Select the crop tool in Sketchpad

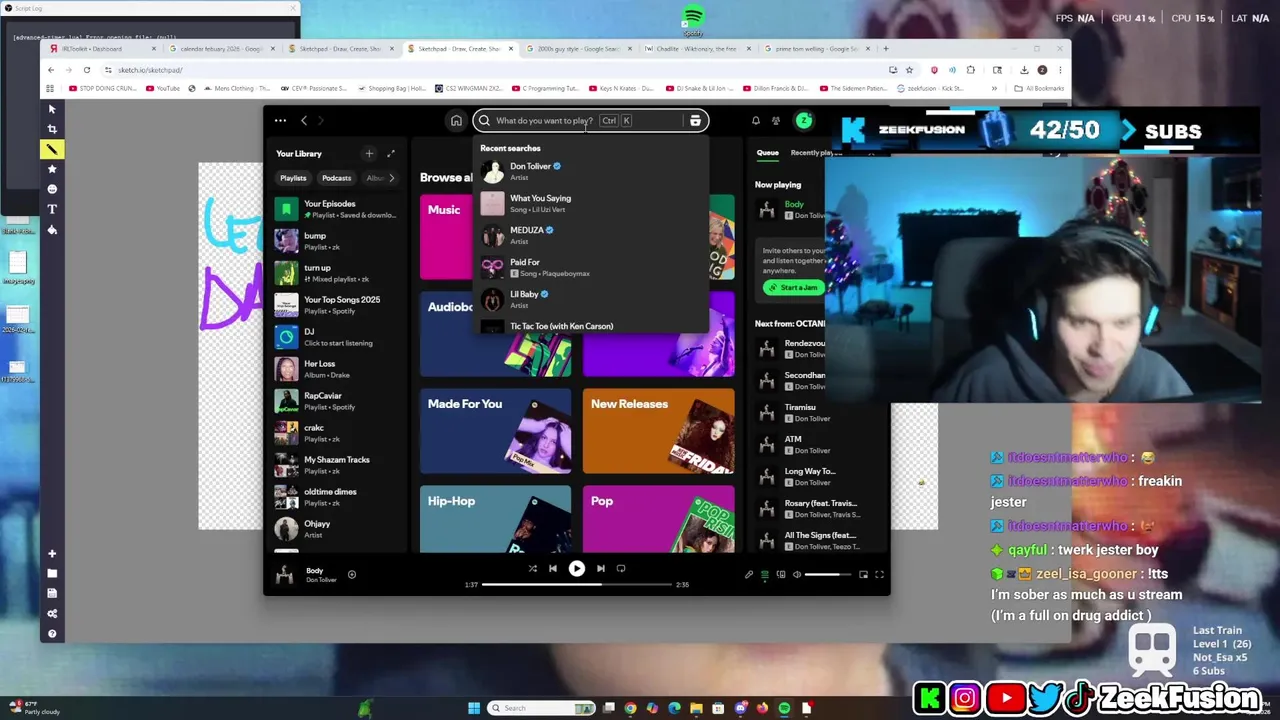[52, 129]
